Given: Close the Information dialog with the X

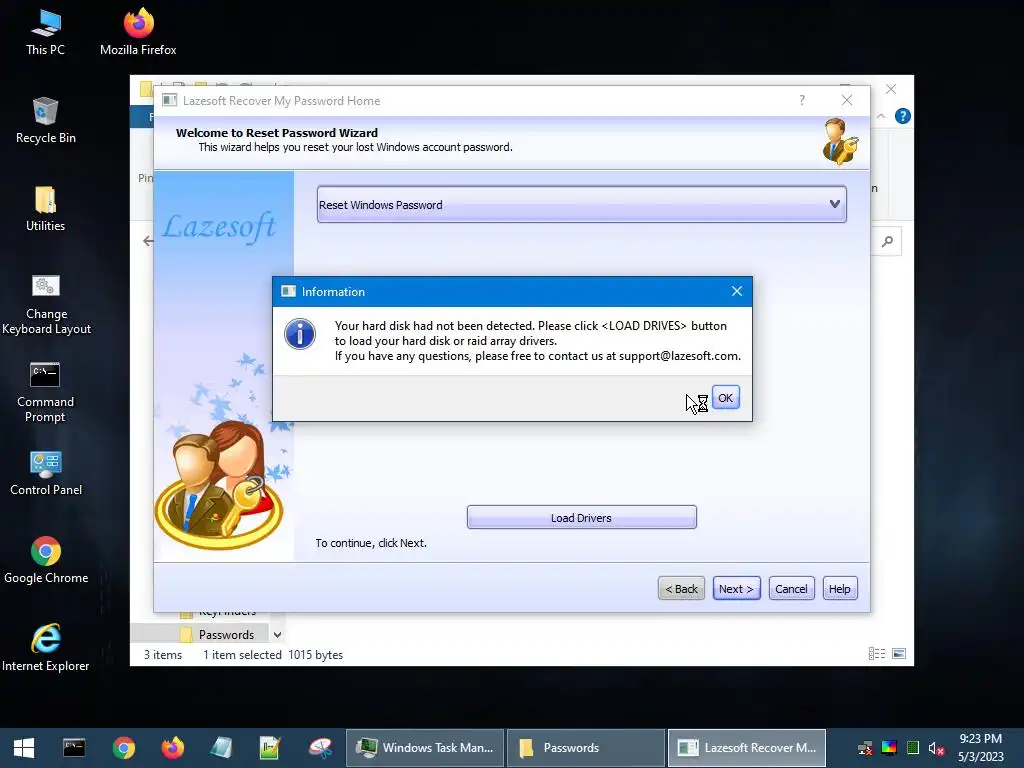Looking at the screenshot, I should click(737, 291).
